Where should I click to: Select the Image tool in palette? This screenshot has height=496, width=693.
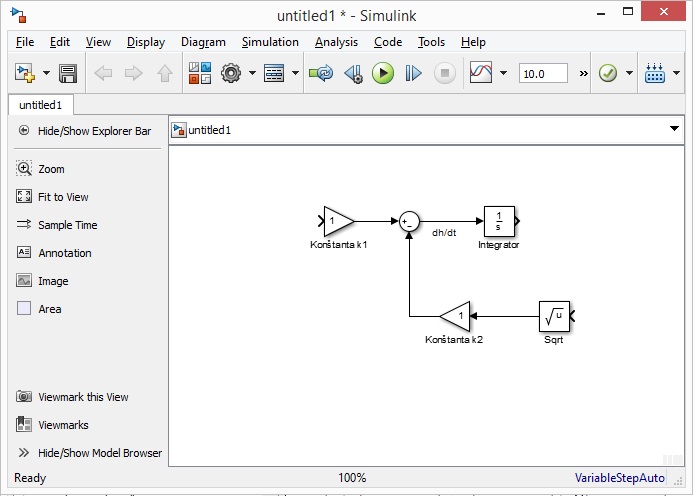click(42, 281)
